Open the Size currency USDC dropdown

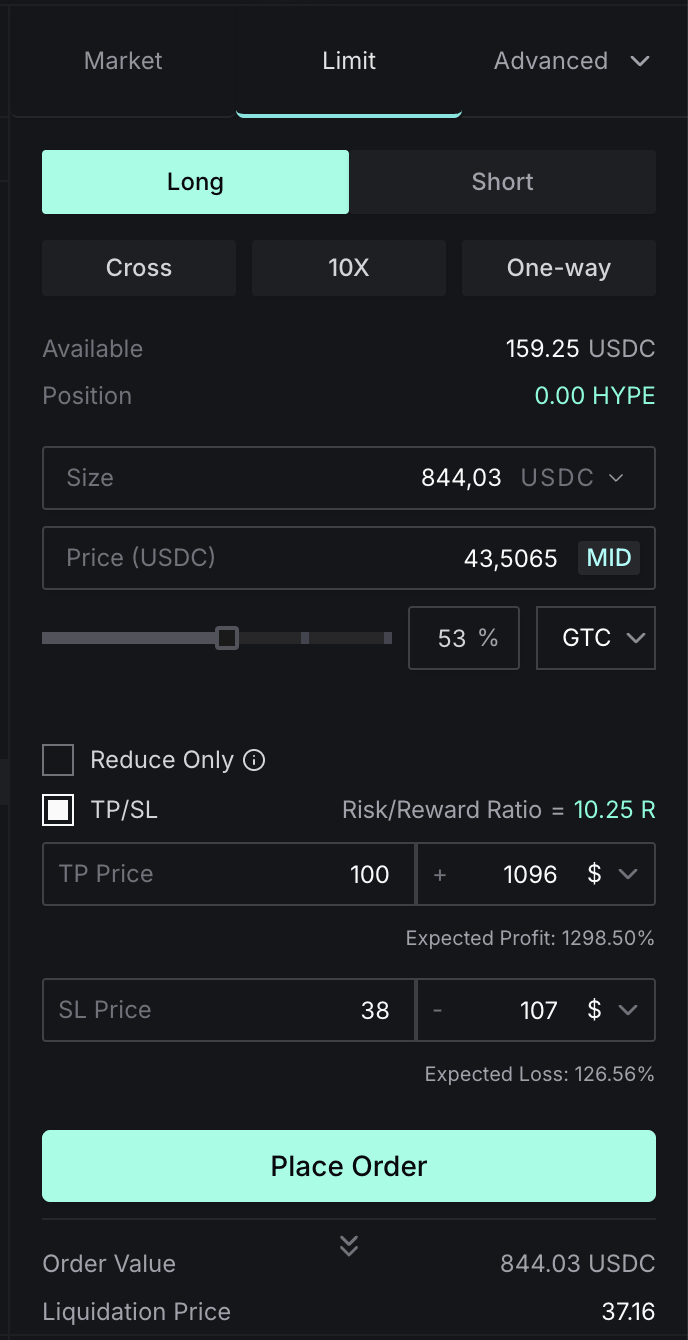click(573, 478)
